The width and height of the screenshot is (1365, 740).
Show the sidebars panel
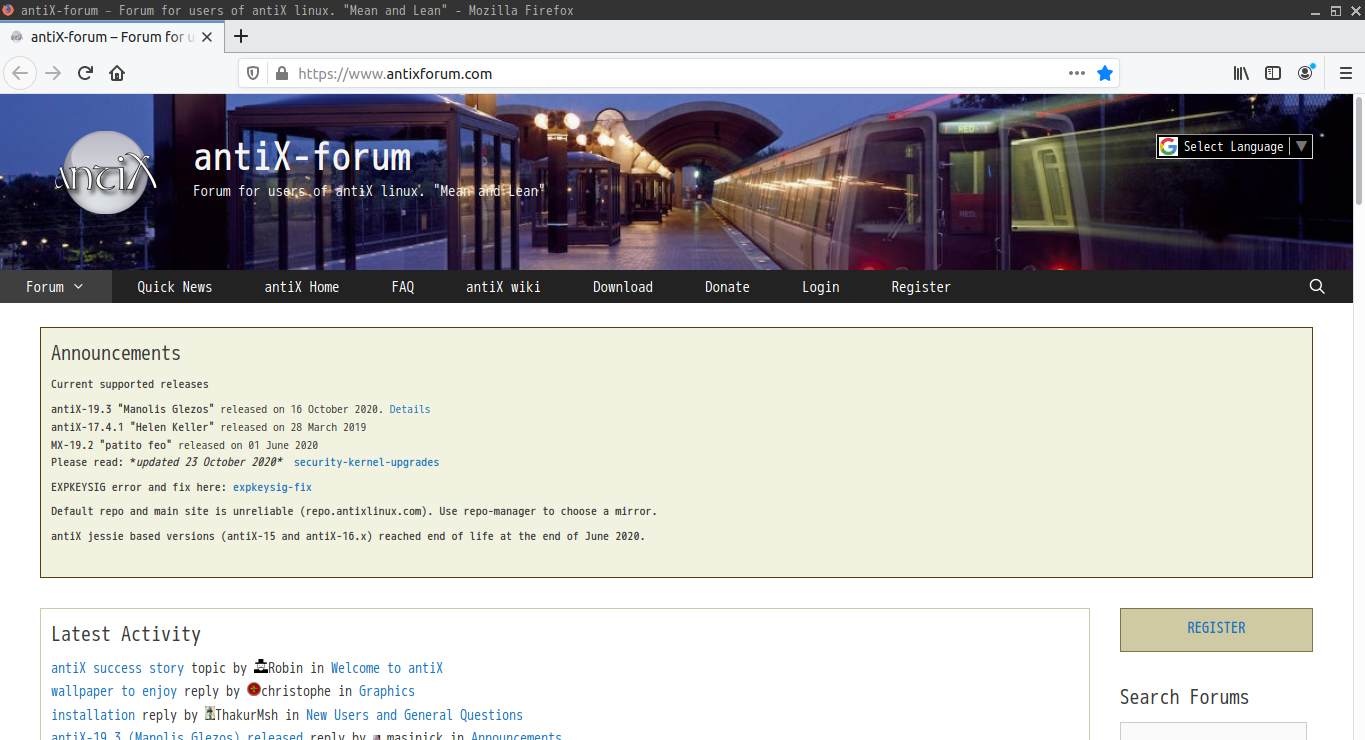click(x=1273, y=73)
